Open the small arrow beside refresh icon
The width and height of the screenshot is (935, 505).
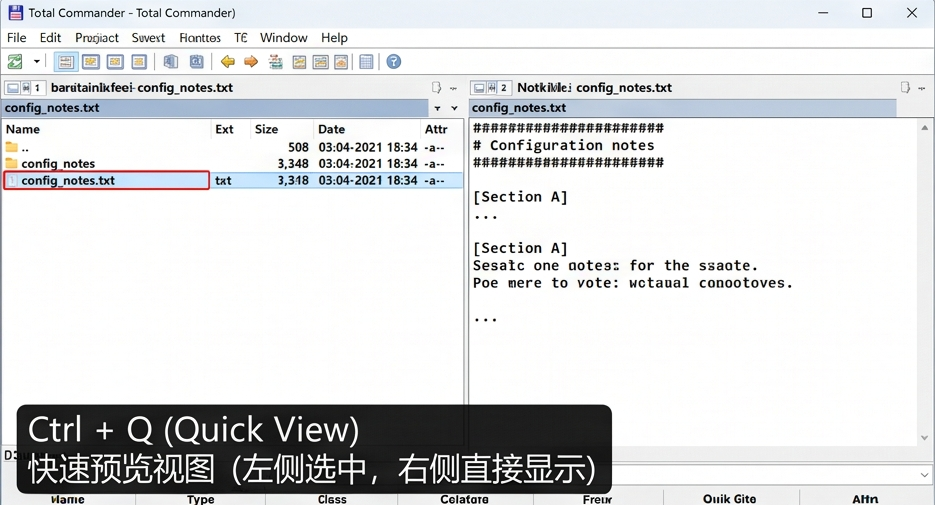point(36,61)
